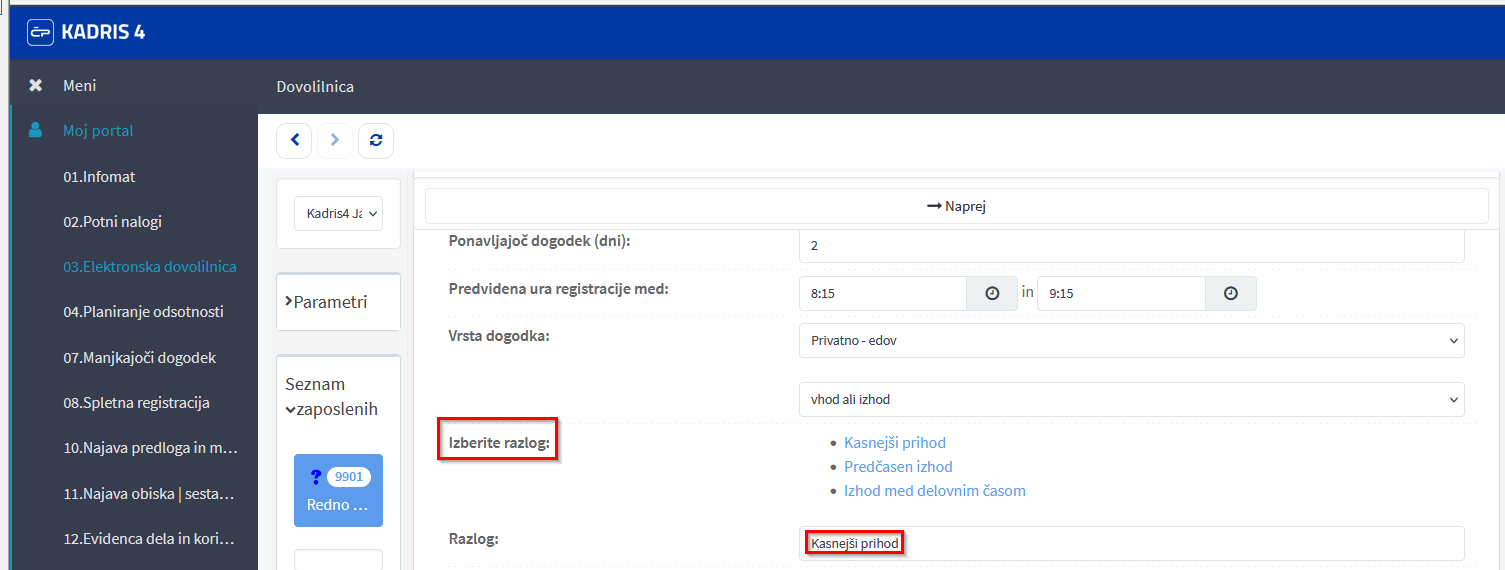Open 04.Planiranje odsotnosti menu item
Screen dimensions: 1505x570
pyautogui.click(x=143, y=312)
